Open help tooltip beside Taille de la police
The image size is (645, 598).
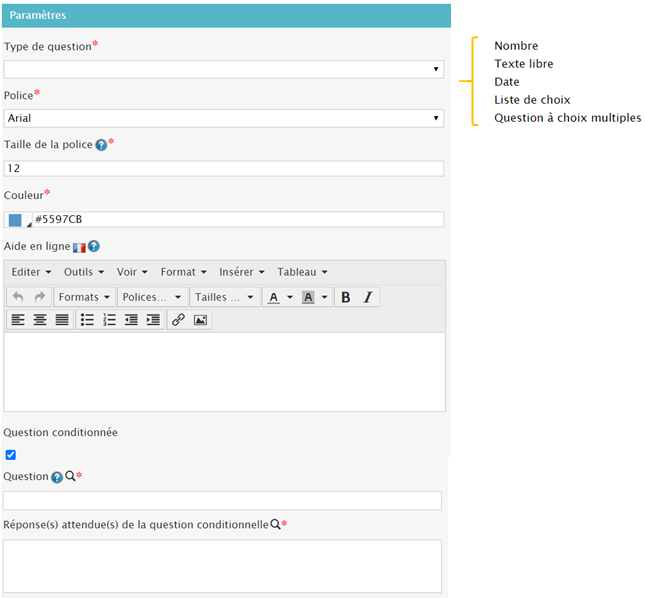(101, 145)
